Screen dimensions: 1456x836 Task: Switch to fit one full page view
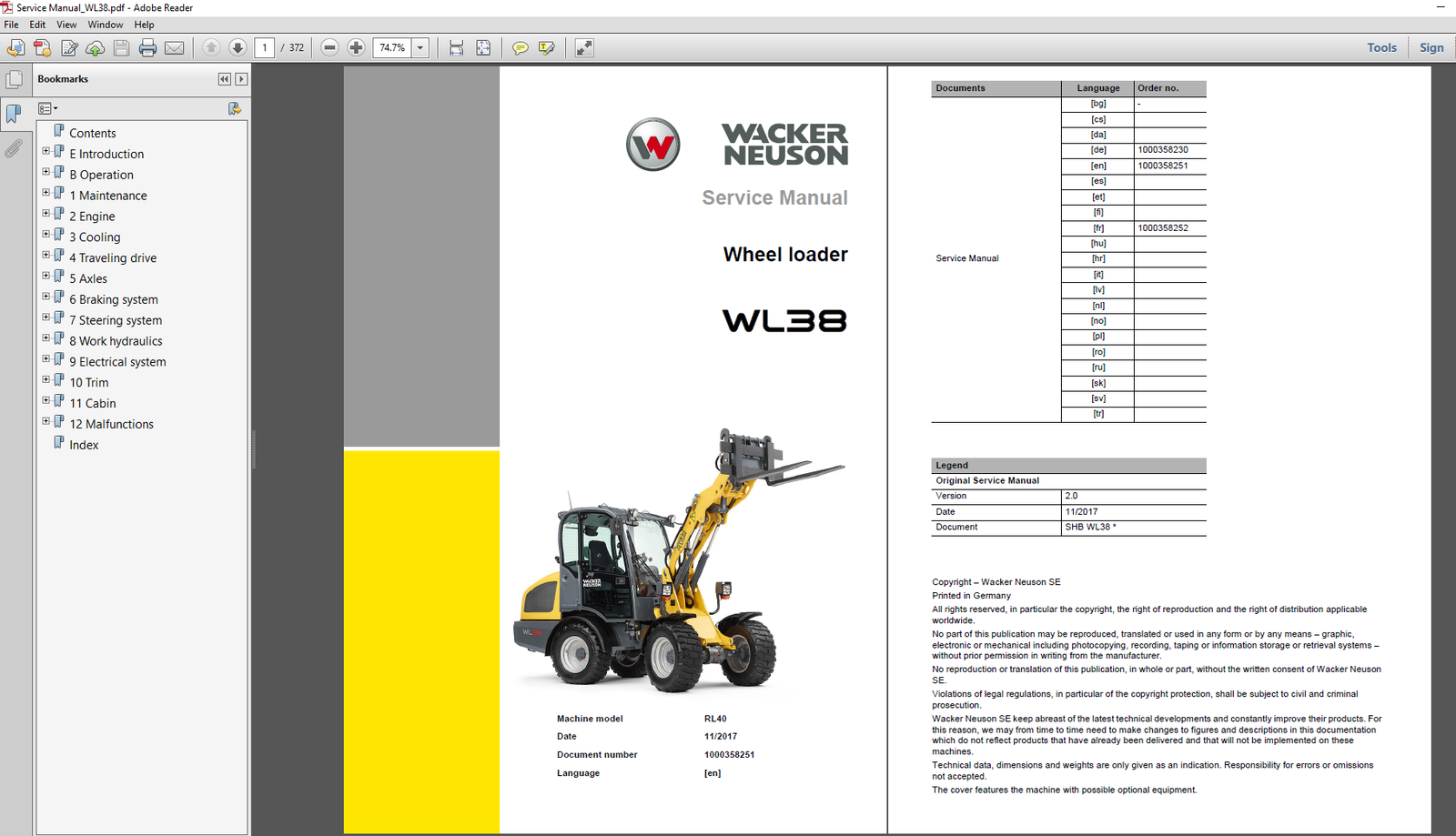(483, 47)
